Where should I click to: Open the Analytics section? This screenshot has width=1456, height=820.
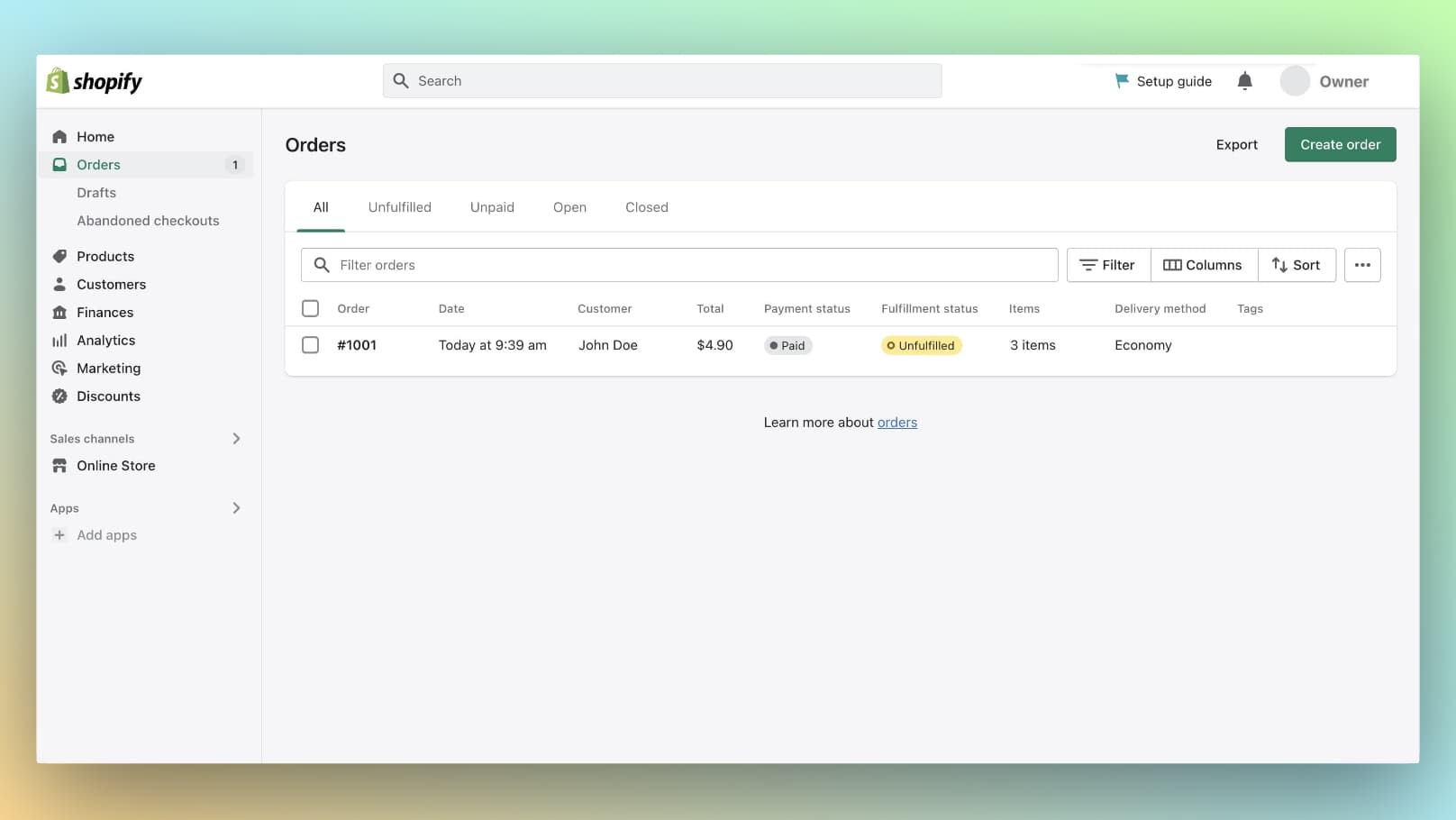pyautogui.click(x=104, y=340)
